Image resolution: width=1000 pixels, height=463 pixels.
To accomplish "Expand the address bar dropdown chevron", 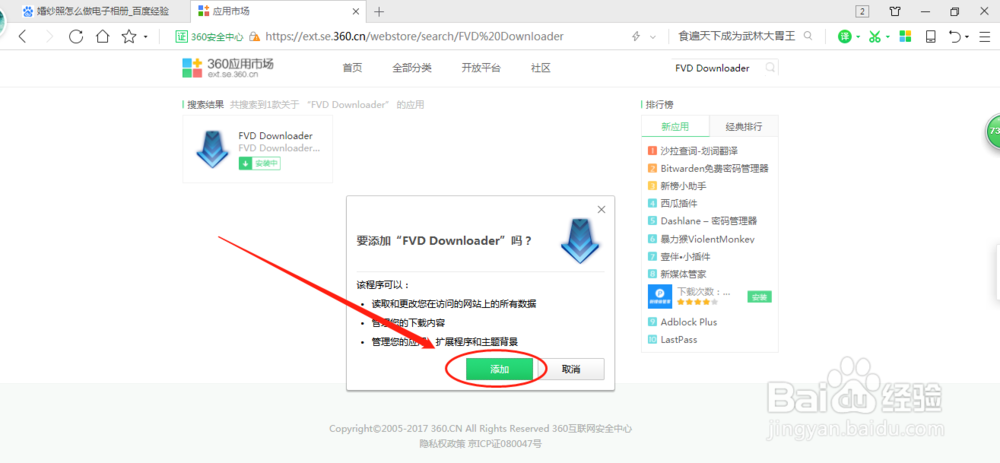I will (x=652, y=37).
